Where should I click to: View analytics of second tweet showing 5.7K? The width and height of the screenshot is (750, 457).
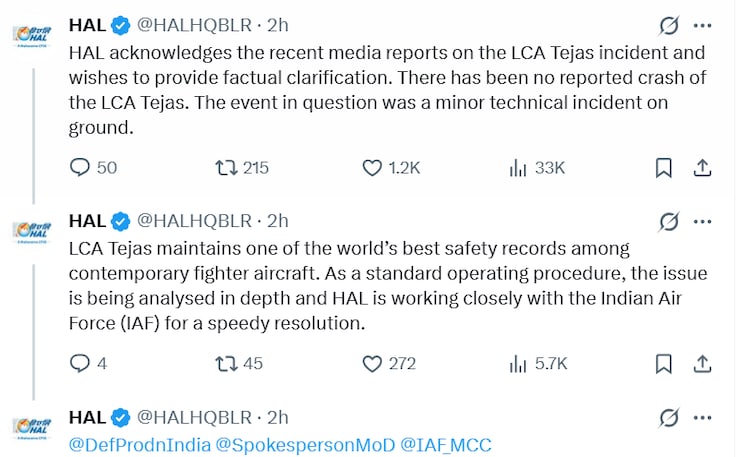coord(518,363)
